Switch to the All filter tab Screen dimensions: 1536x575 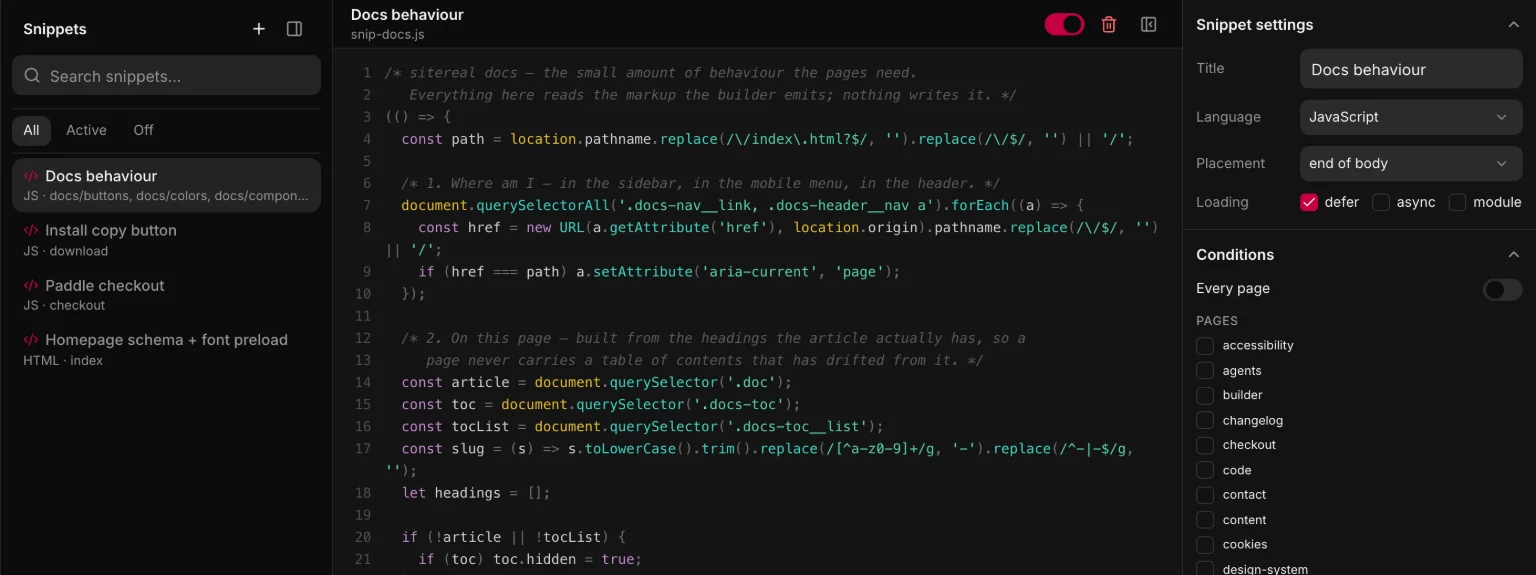click(x=32, y=130)
